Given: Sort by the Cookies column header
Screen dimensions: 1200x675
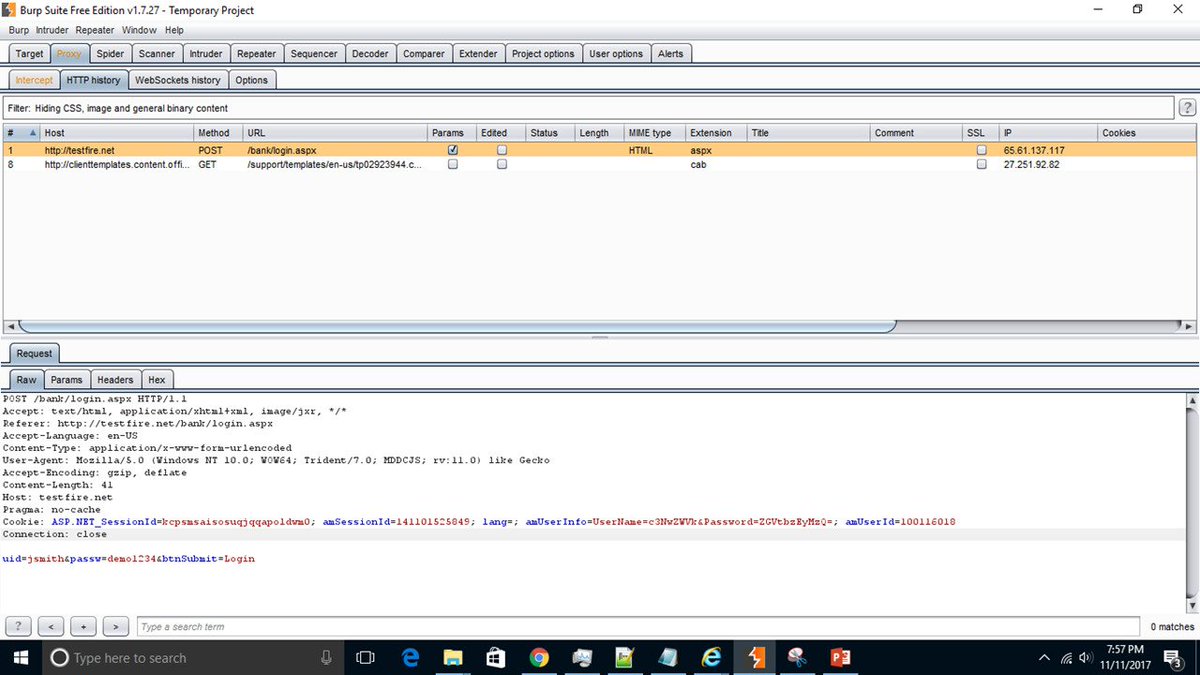Looking at the screenshot, I should pos(1146,133).
